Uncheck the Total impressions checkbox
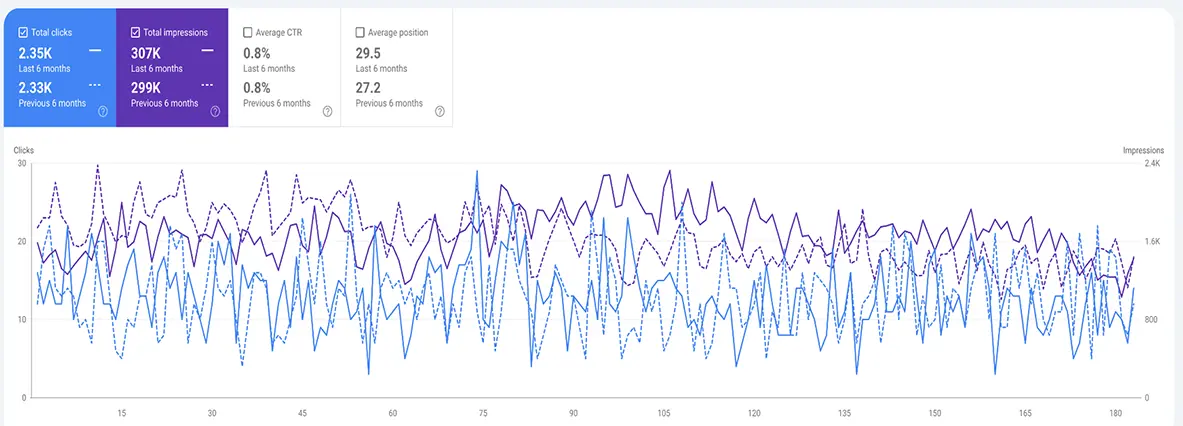 tap(136, 33)
